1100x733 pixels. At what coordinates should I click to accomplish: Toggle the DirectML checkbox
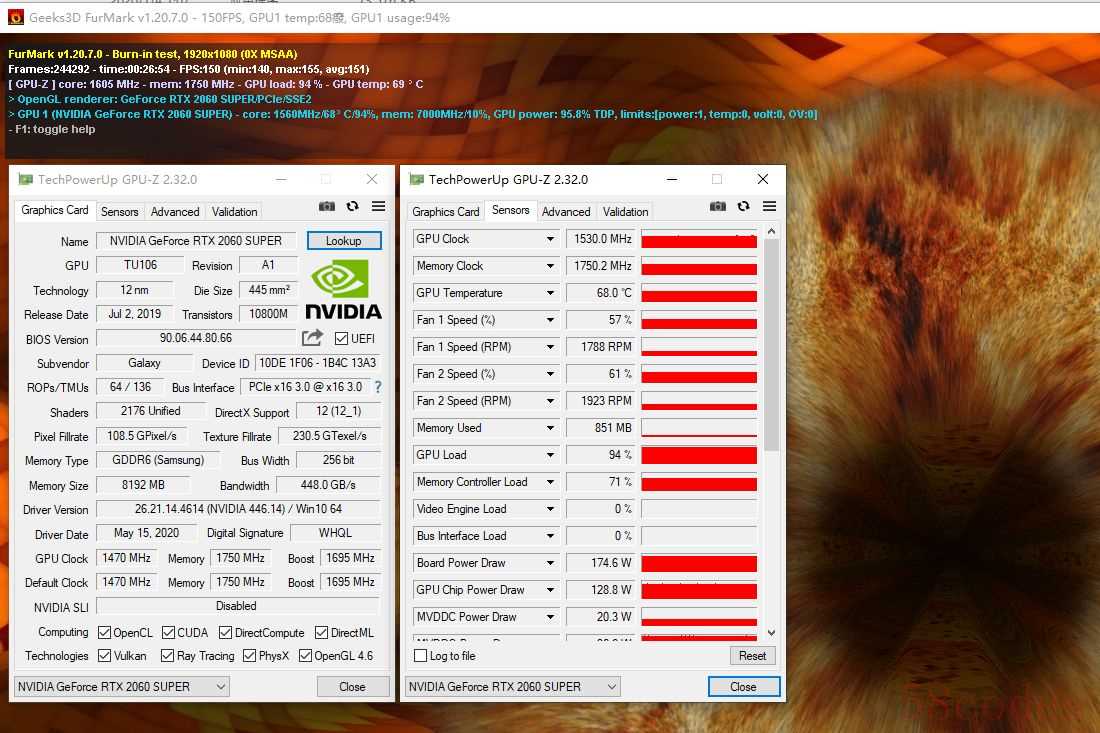[321, 633]
